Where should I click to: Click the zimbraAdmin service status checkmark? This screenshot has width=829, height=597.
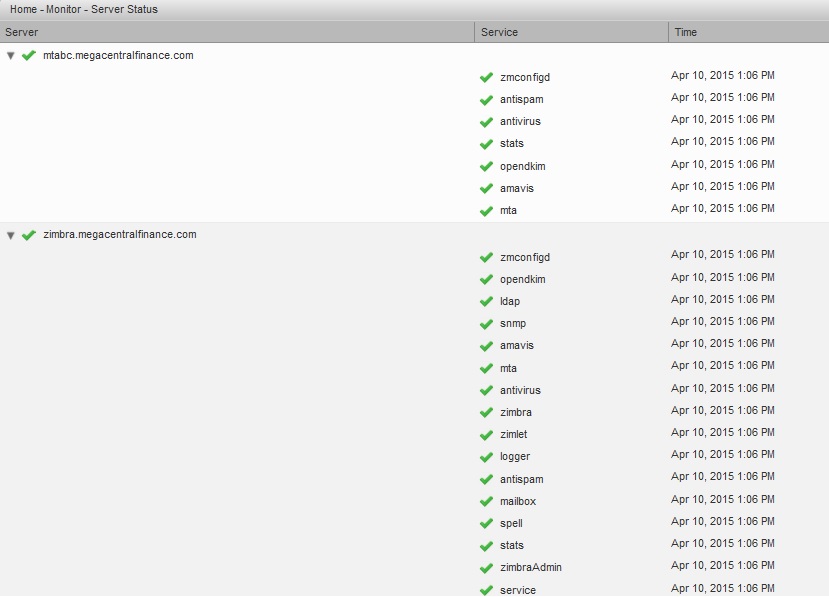click(486, 568)
